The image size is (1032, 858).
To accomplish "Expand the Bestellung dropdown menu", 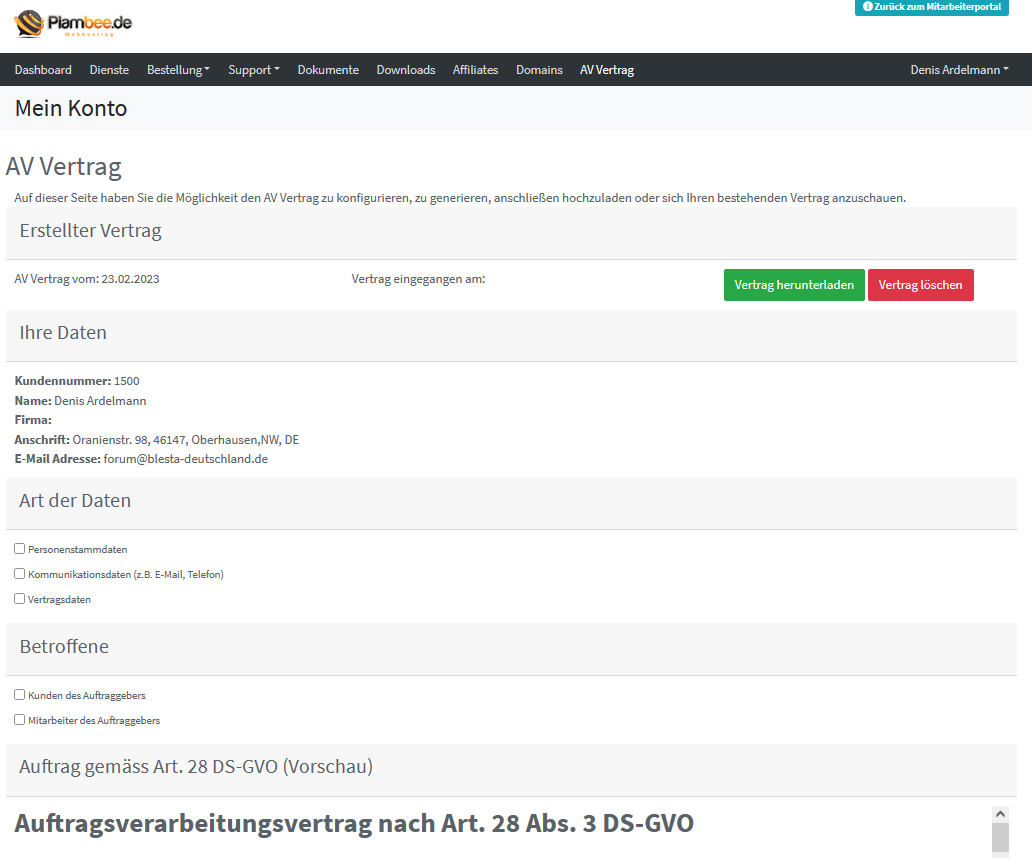I will click(x=178, y=70).
